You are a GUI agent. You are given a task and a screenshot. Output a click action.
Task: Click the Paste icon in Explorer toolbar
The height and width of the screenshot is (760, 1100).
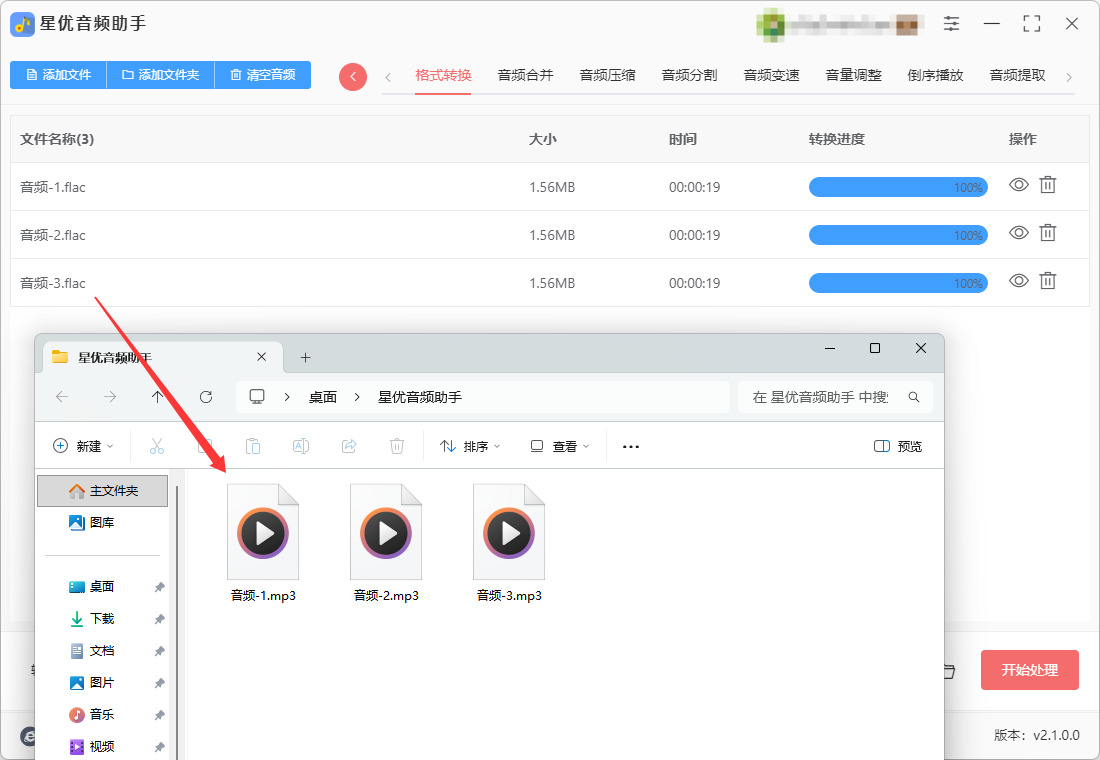click(253, 446)
